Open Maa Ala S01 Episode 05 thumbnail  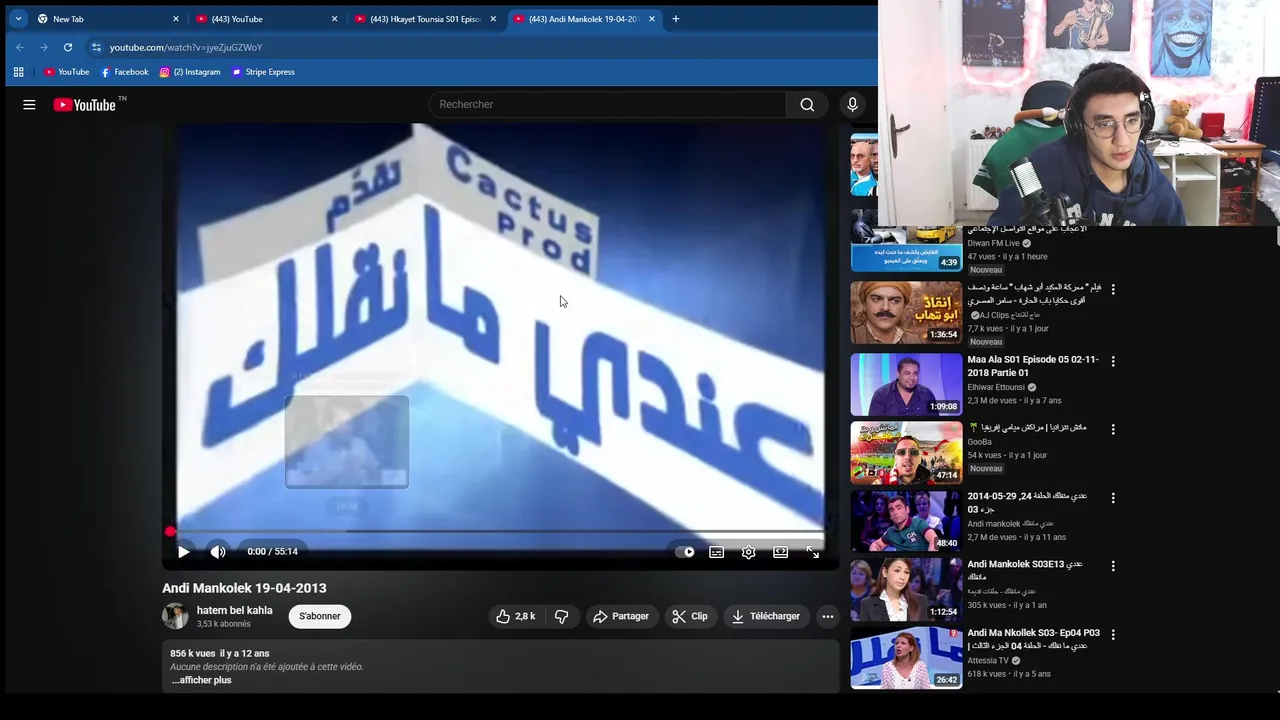click(906, 384)
